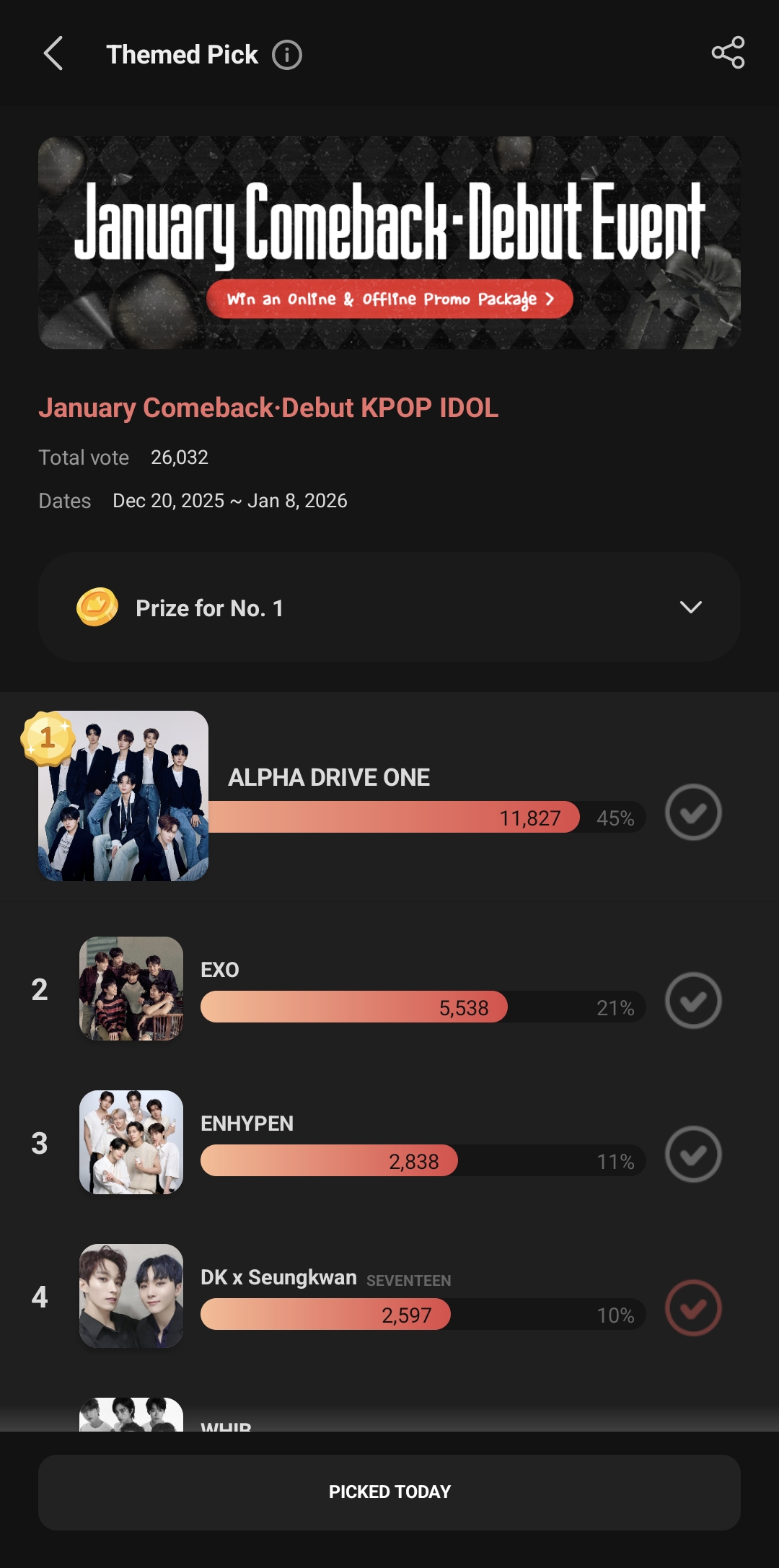Select the EXO vote checkmark

coord(693,1001)
